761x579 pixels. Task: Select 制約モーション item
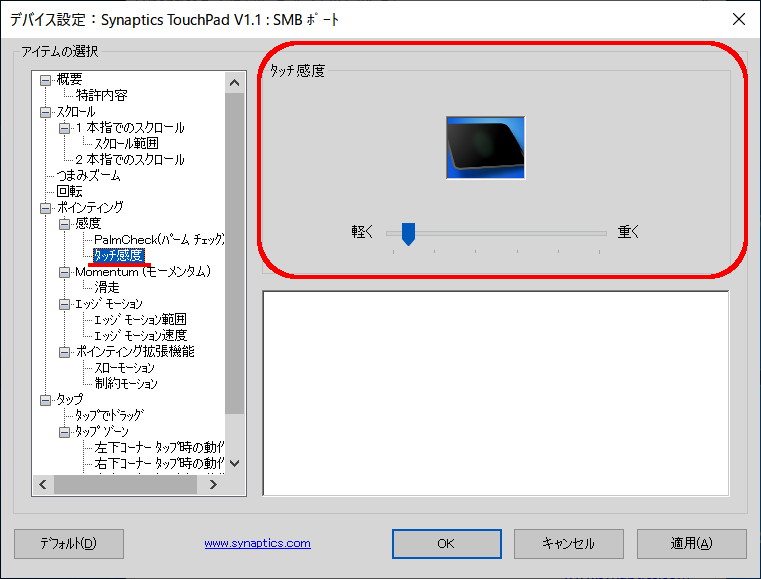[126, 383]
